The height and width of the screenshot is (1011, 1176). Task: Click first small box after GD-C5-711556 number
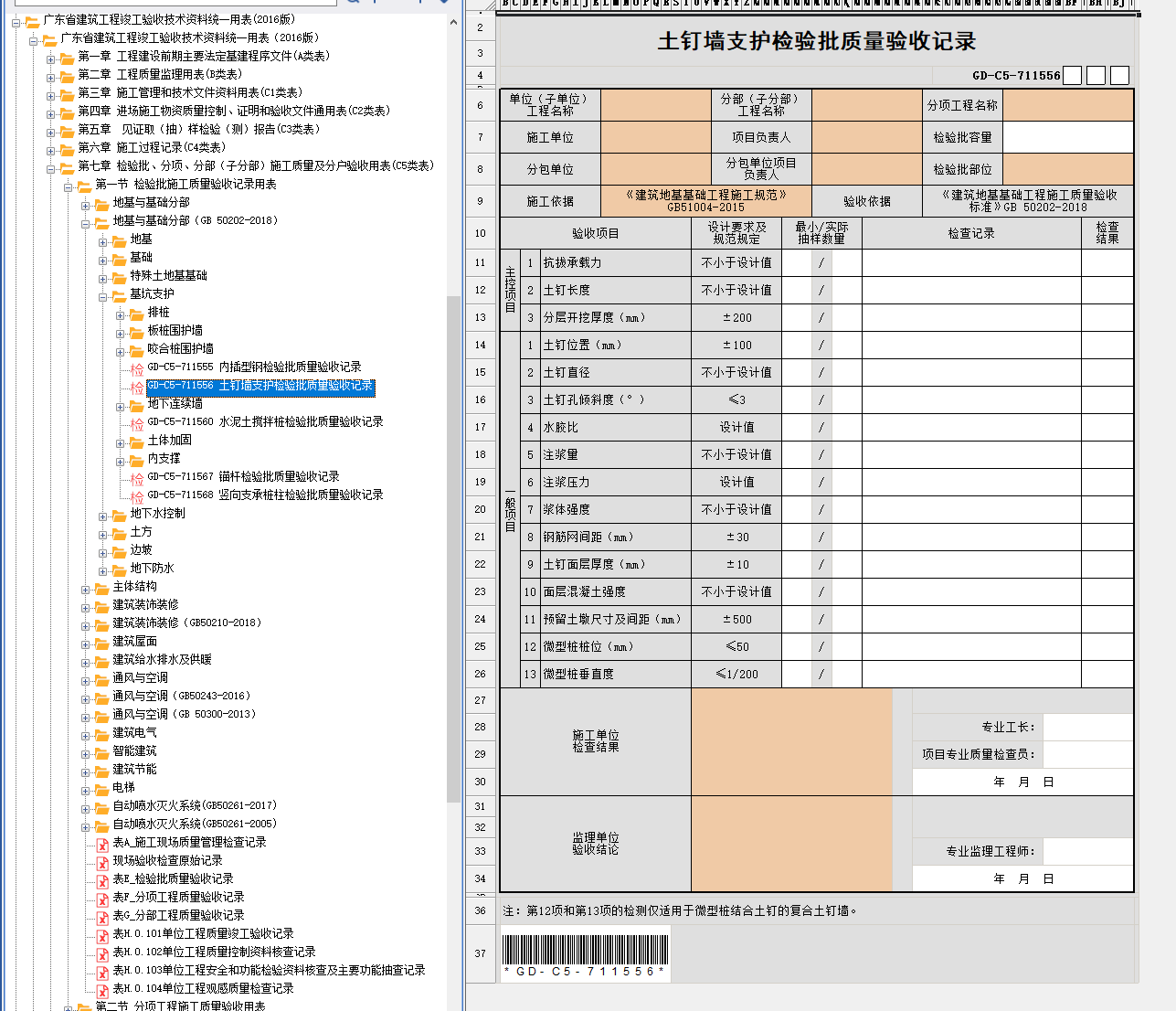pyautogui.click(x=1073, y=76)
